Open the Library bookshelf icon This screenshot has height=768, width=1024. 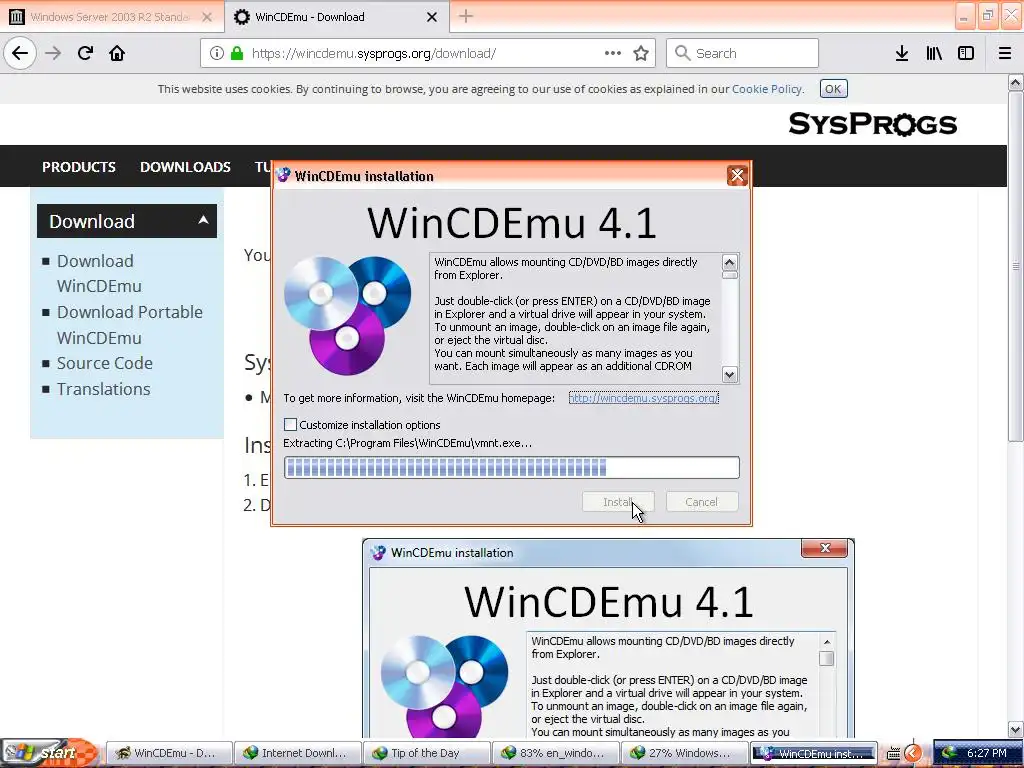pyautogui.click(x=934, y=53)
